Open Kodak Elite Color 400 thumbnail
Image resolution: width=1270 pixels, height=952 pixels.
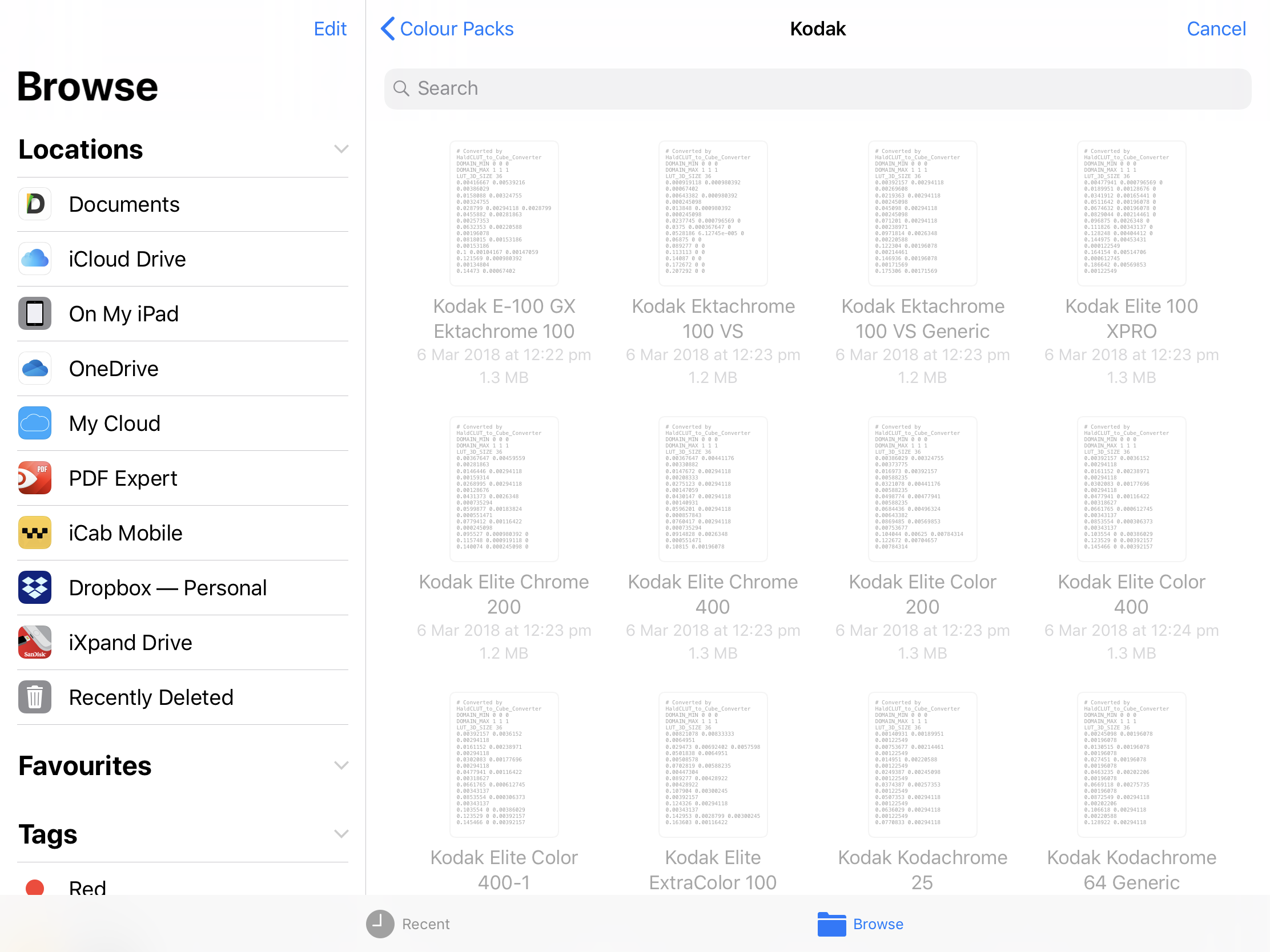point(1132,489)
